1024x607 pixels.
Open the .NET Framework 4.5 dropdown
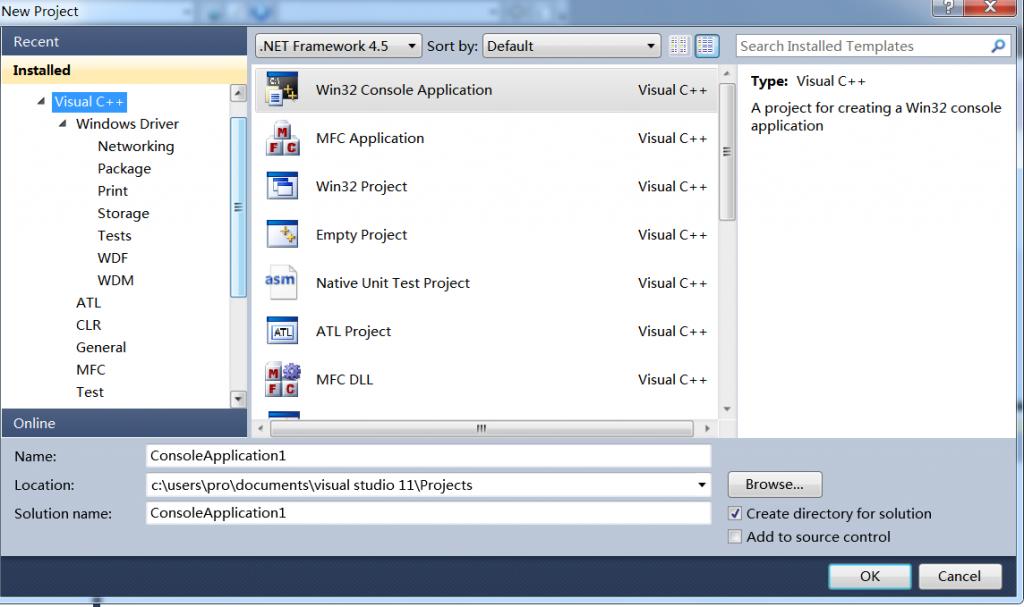[338, 46]
